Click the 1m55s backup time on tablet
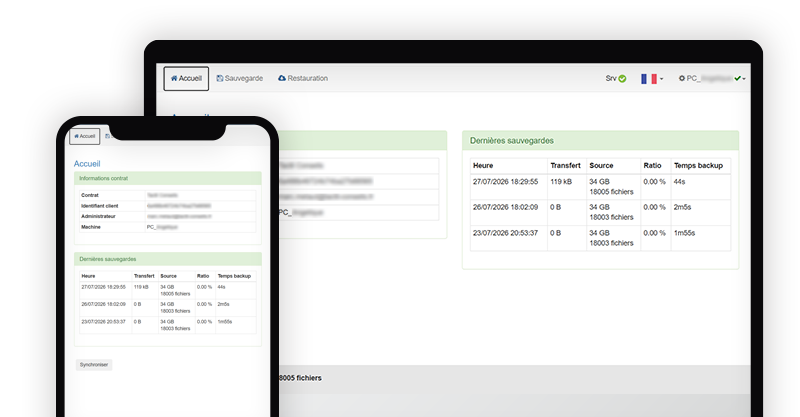Viewport: 800px width, 417px height. click(684, 233)
